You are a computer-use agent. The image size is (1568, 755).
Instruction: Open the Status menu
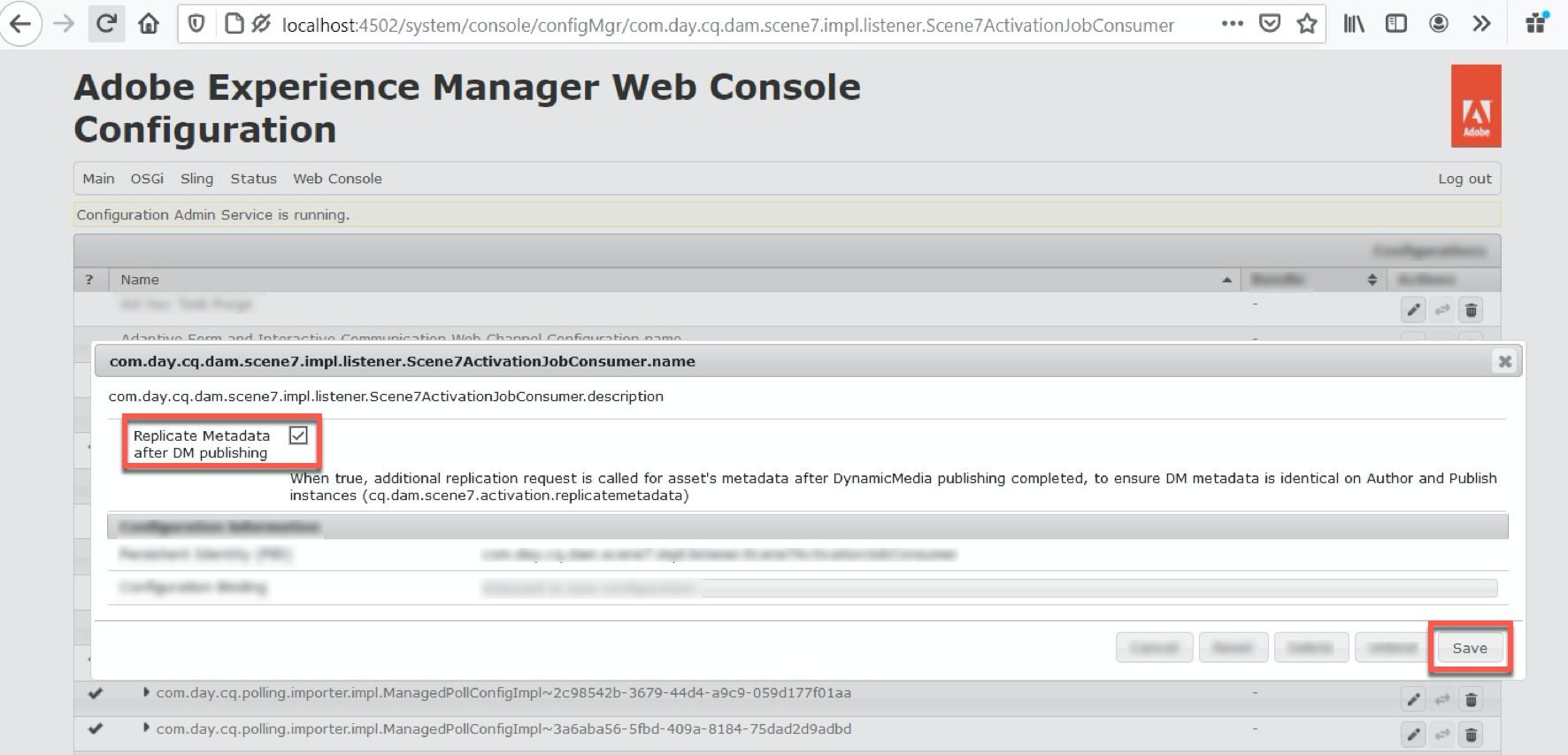tap(253, 179)
